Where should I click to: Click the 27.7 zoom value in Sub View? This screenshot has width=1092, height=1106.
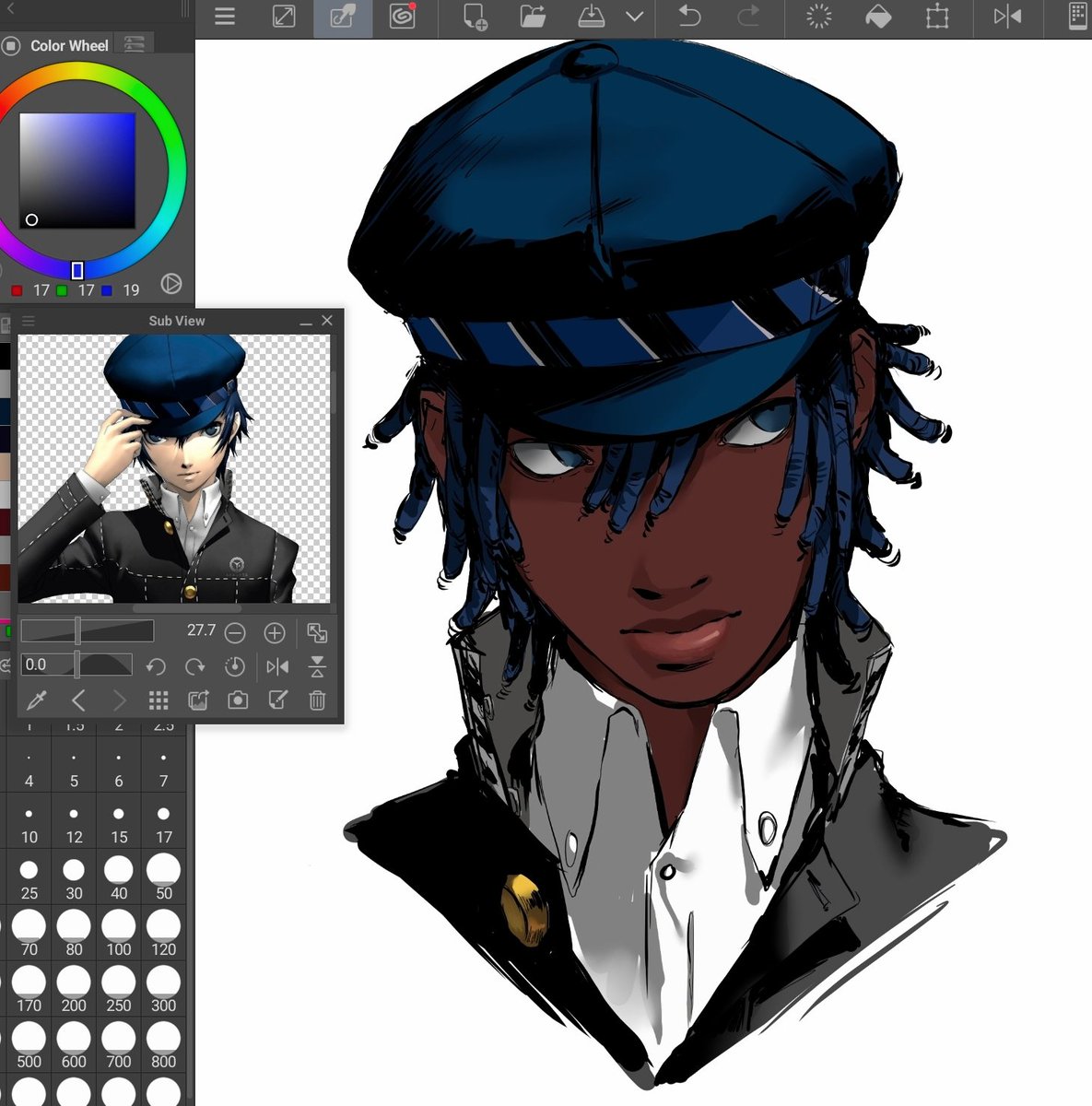pos(201,630)
